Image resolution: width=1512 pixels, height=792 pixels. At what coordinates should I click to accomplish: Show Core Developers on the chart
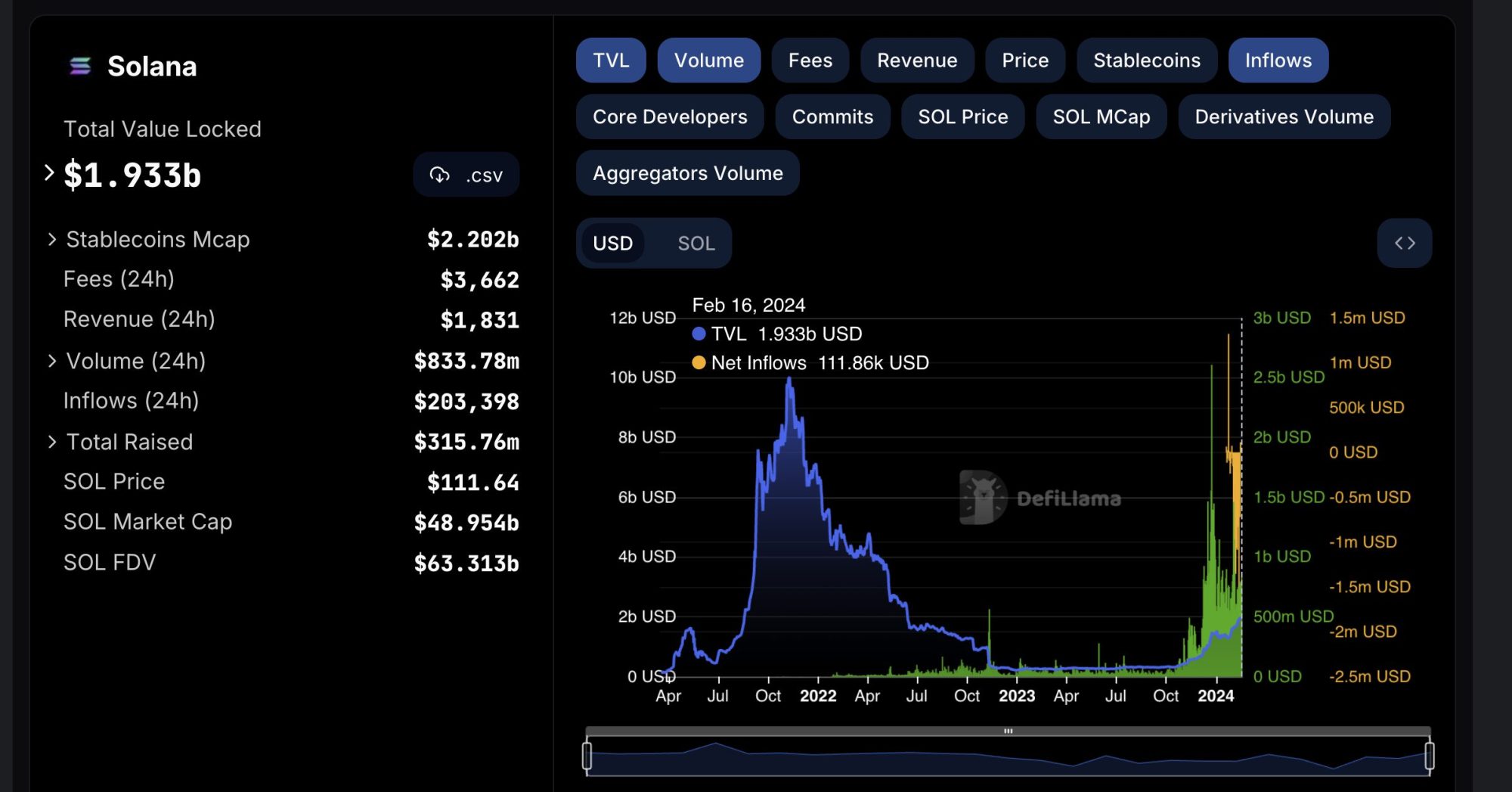click(x=670, y=117)
